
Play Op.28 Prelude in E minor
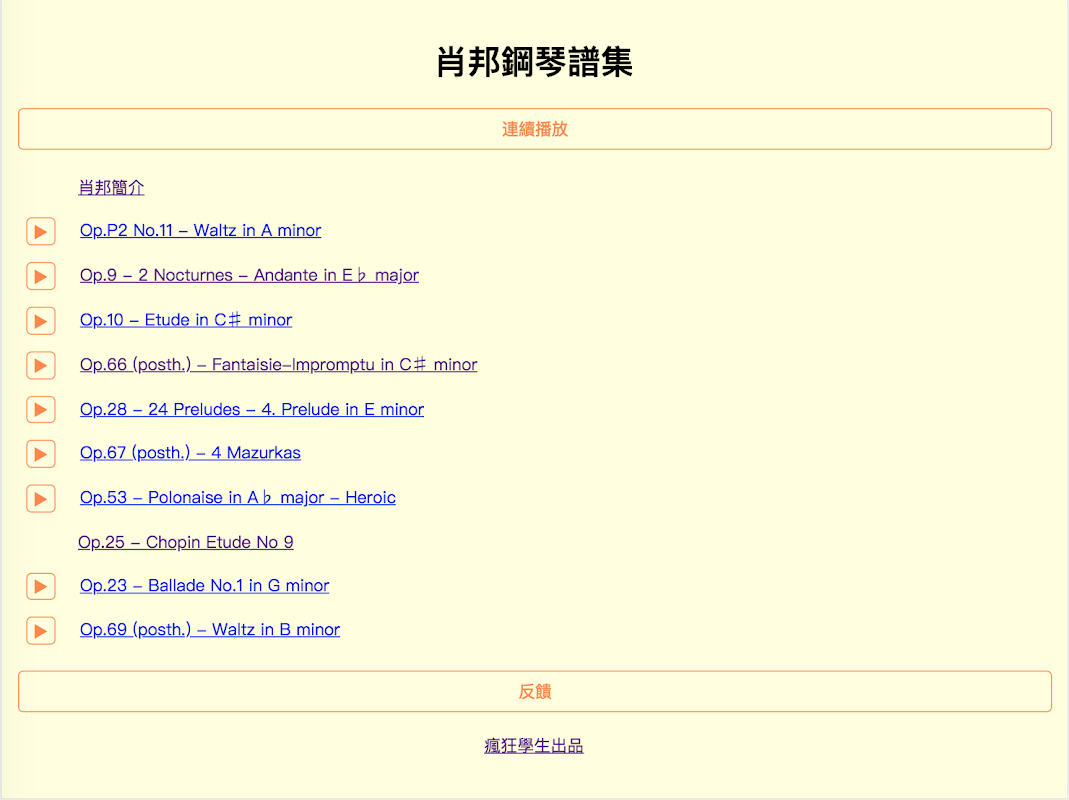pos(41,410)
